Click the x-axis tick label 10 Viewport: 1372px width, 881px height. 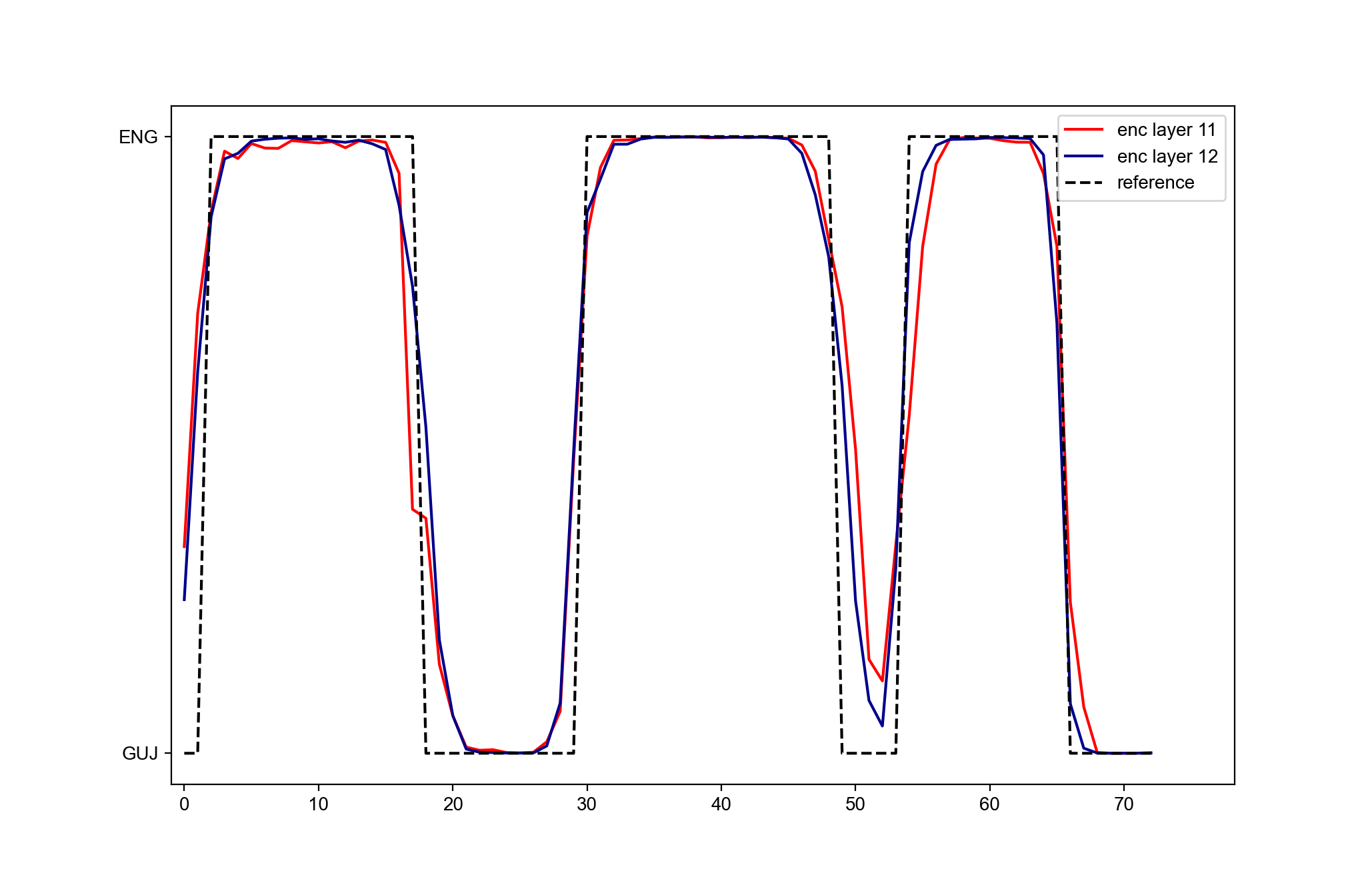[x=319, y=804]
